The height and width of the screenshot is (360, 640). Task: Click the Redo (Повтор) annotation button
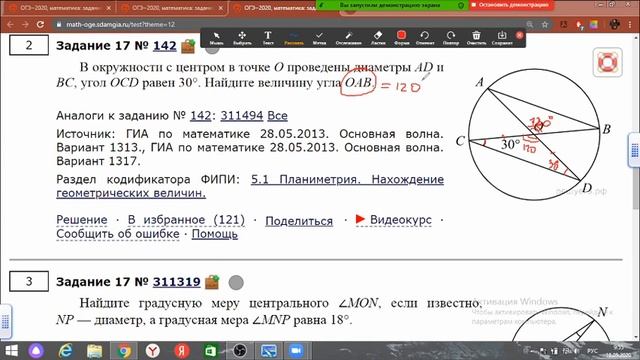pyautogui.click(x=451, y=38)
